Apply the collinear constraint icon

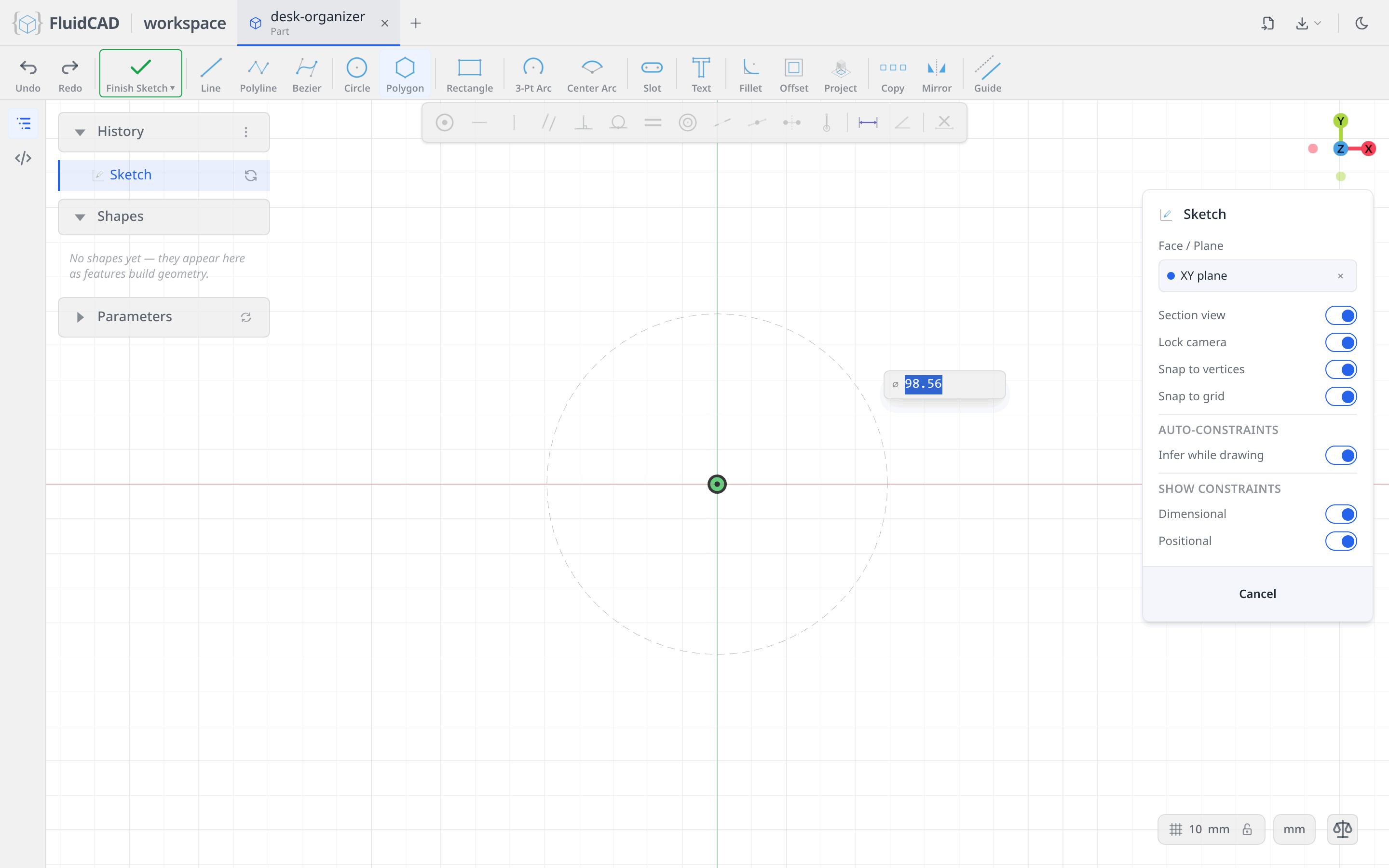click(722, 122)
